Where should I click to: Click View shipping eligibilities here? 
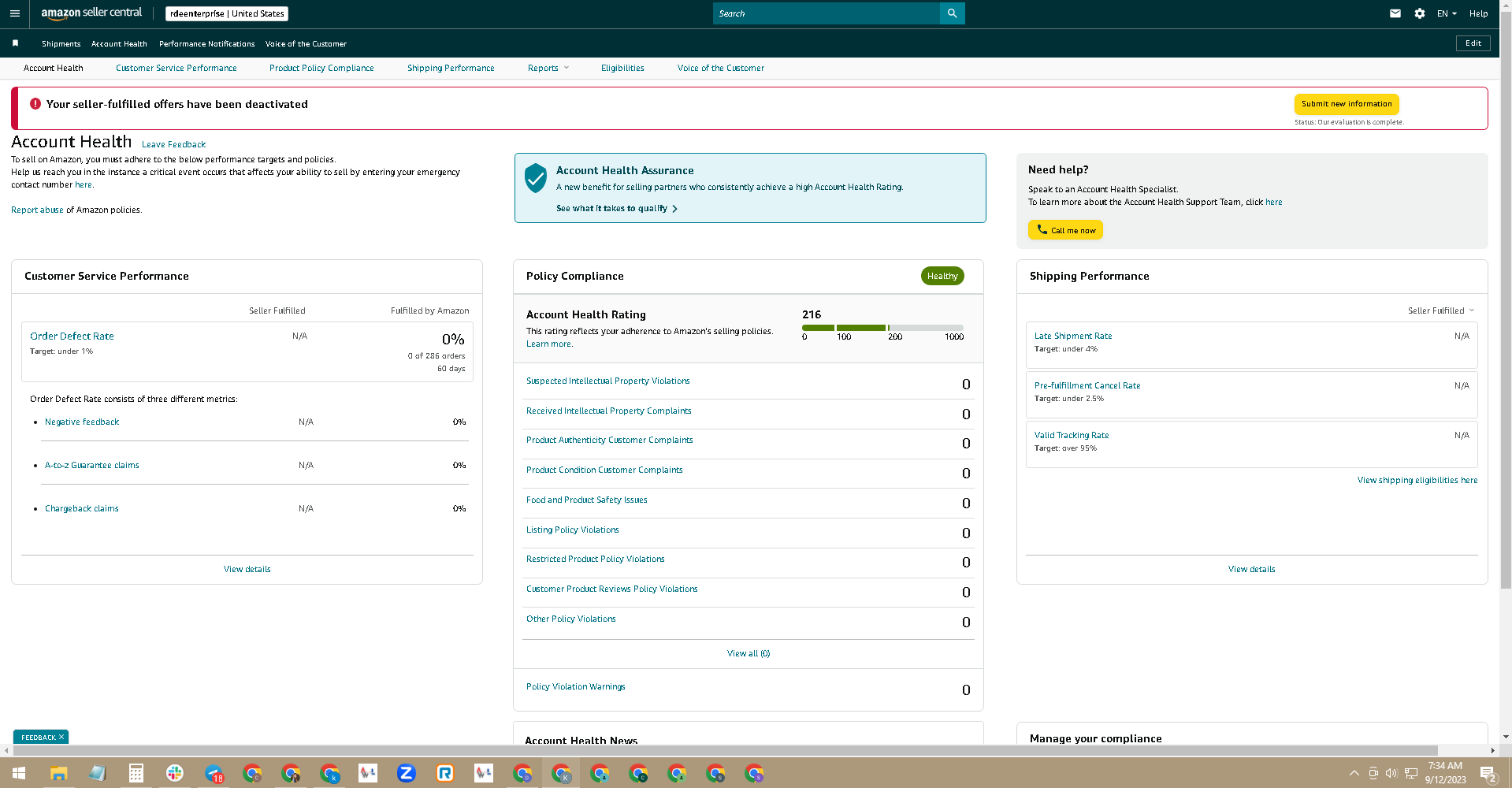click(1417, 480)
